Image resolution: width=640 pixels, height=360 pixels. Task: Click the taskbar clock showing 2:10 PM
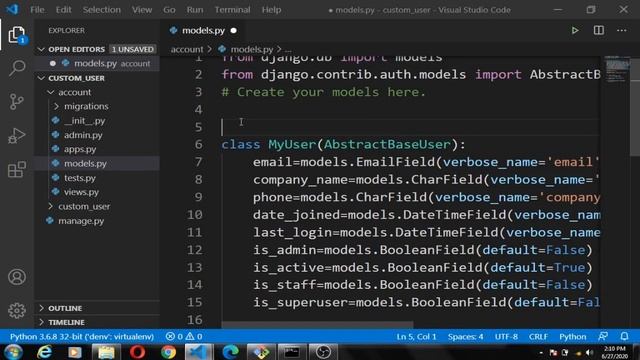pyautogui.click(x=614, y=352)
